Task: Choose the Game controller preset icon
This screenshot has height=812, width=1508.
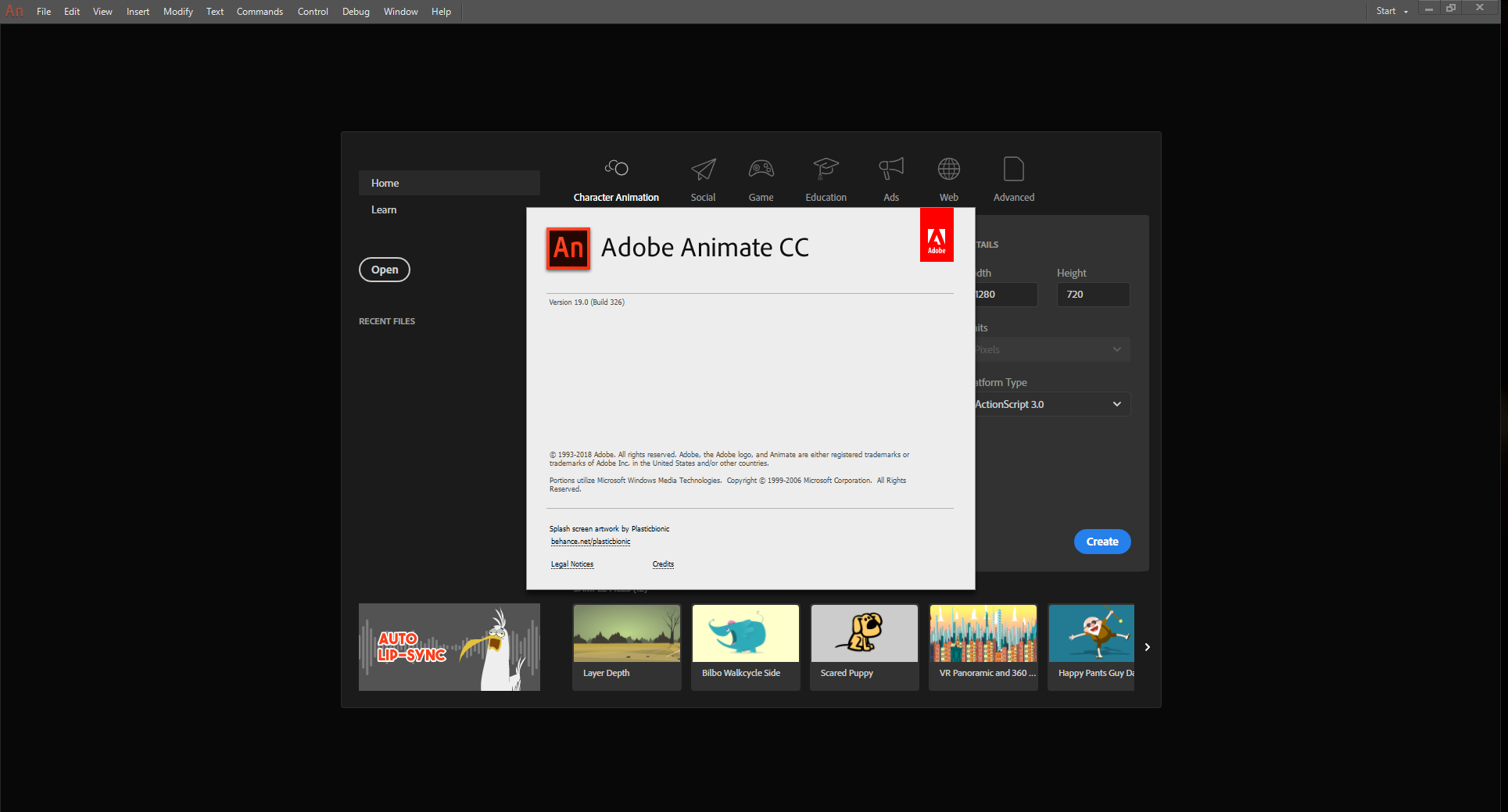Action: tap(761, 169)
